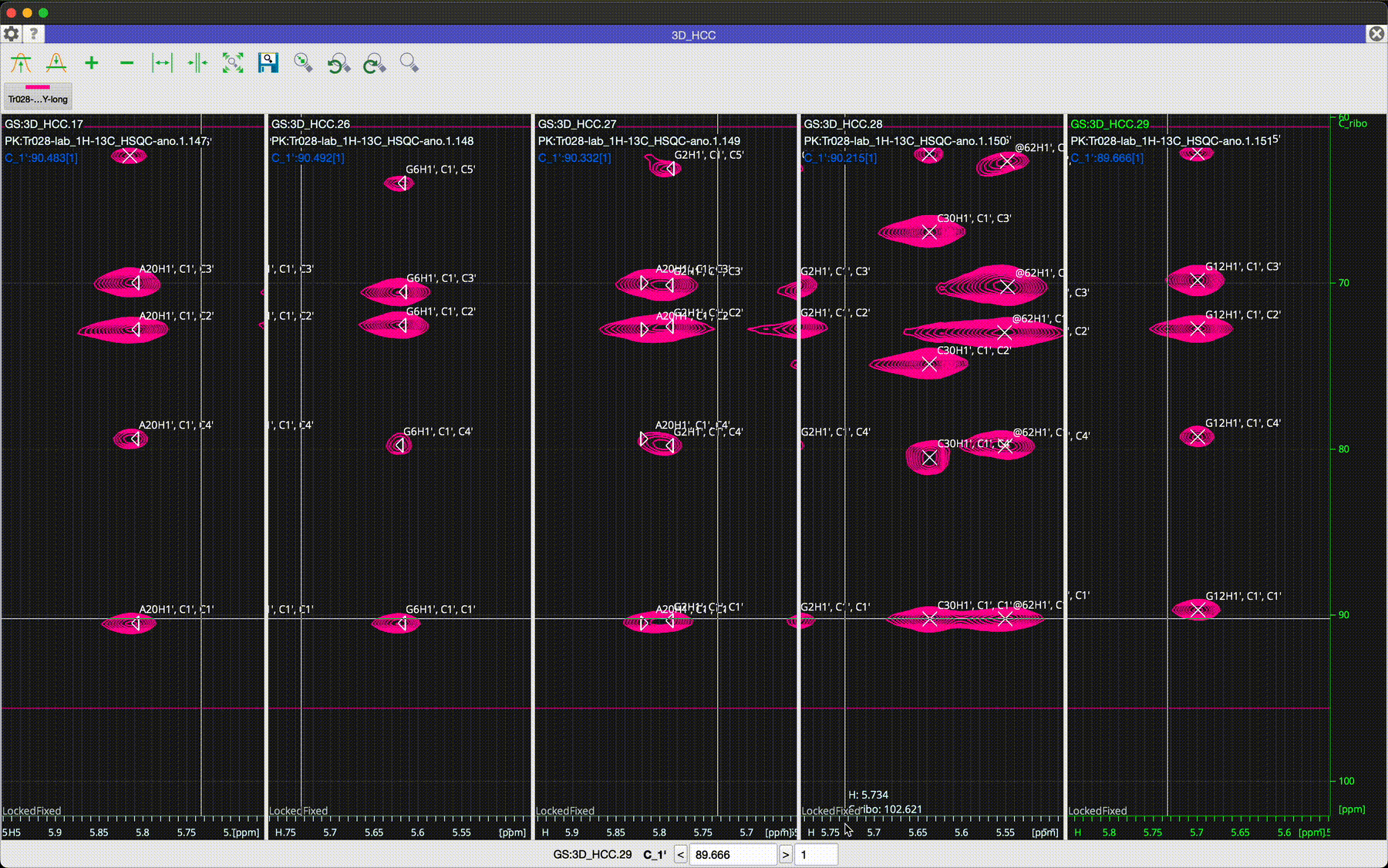Click the lower contour base level icon
Screen dimensions: 1388x868
[x=56, y=63]
